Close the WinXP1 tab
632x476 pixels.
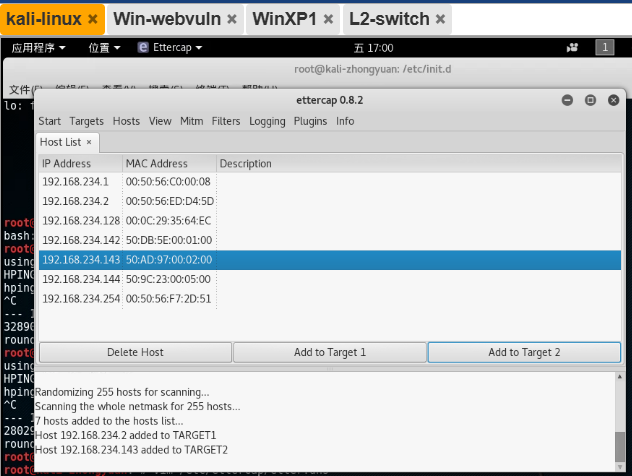(328, 19)
